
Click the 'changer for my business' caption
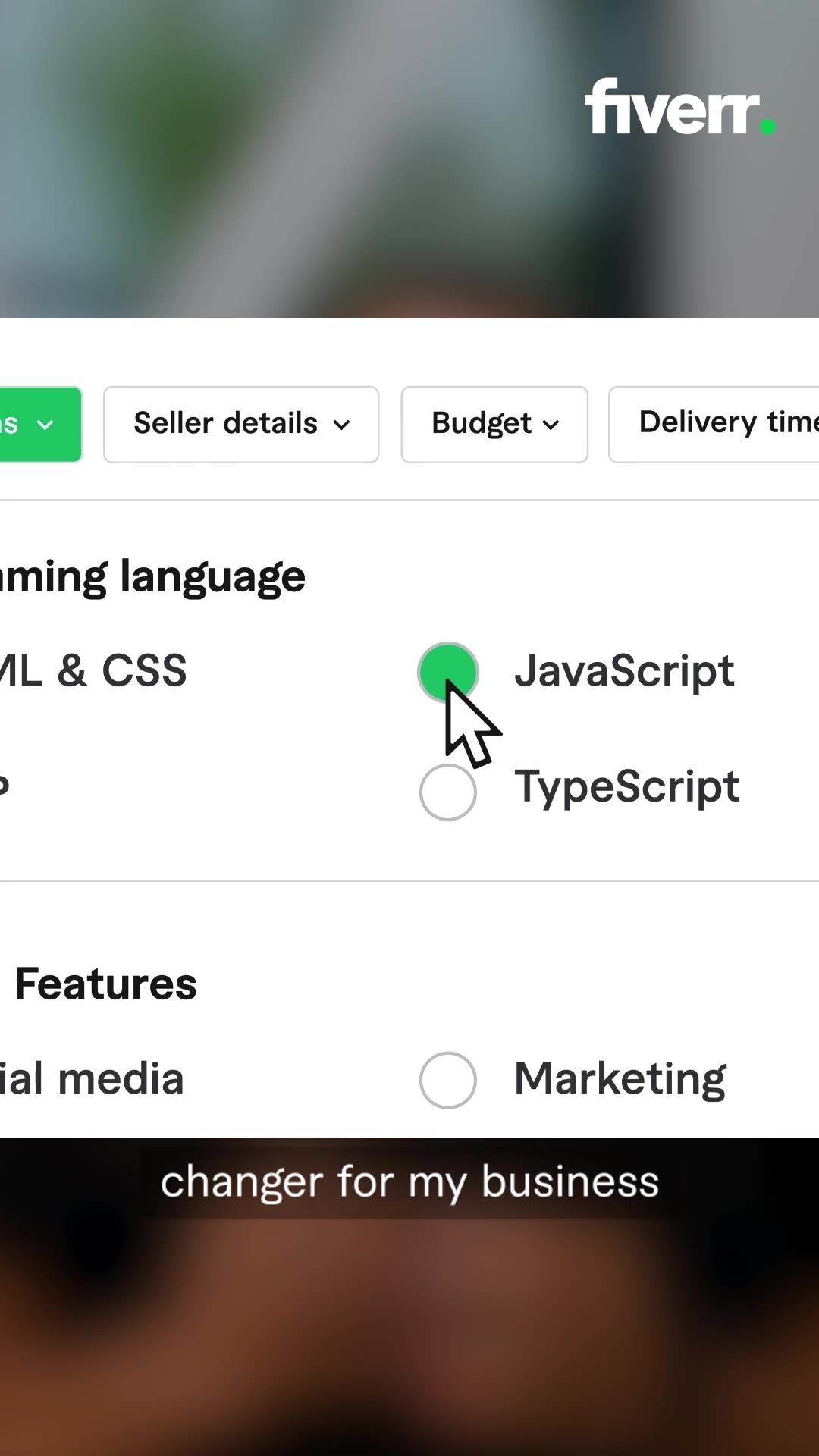click(x=409, y=1182)
